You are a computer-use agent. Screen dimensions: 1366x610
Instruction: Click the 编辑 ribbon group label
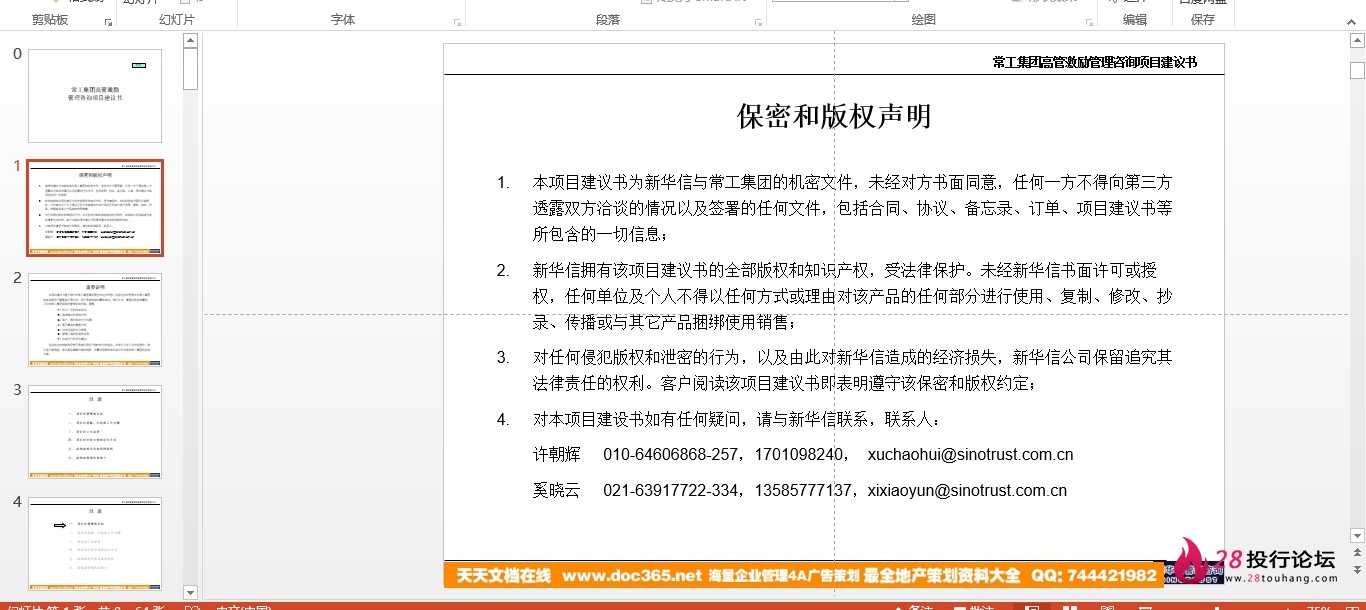pos(1135,20)
